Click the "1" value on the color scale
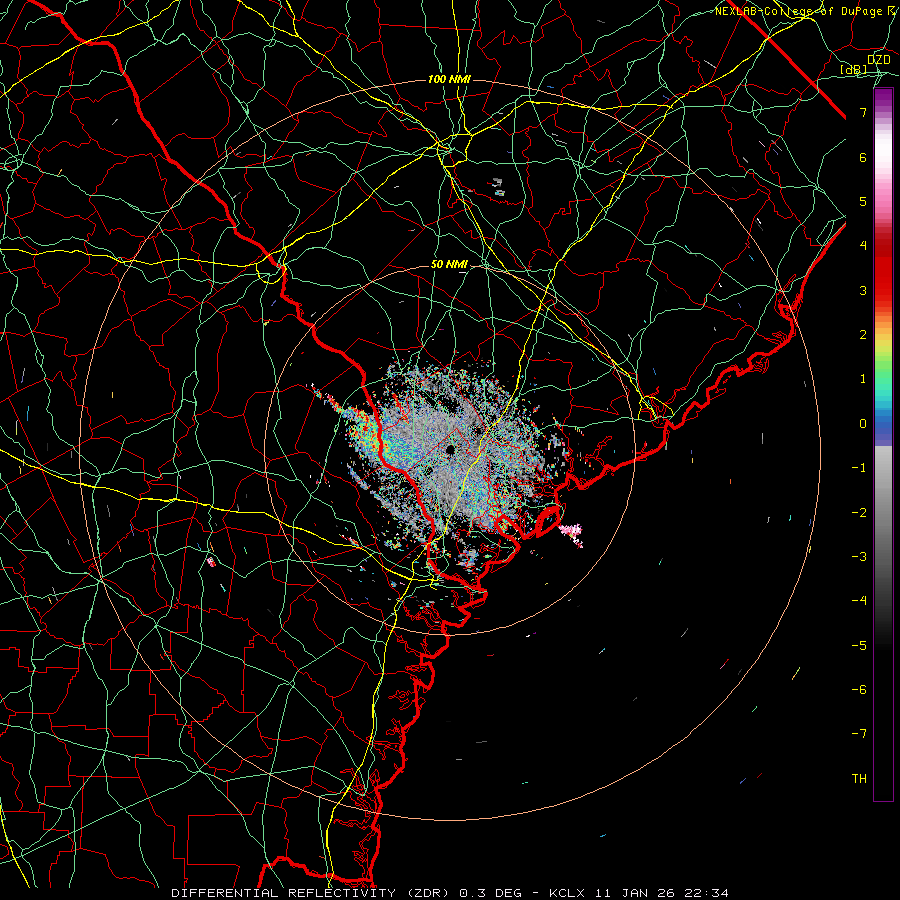The height and width of the screenshot is (900, 900). (863, 379)
